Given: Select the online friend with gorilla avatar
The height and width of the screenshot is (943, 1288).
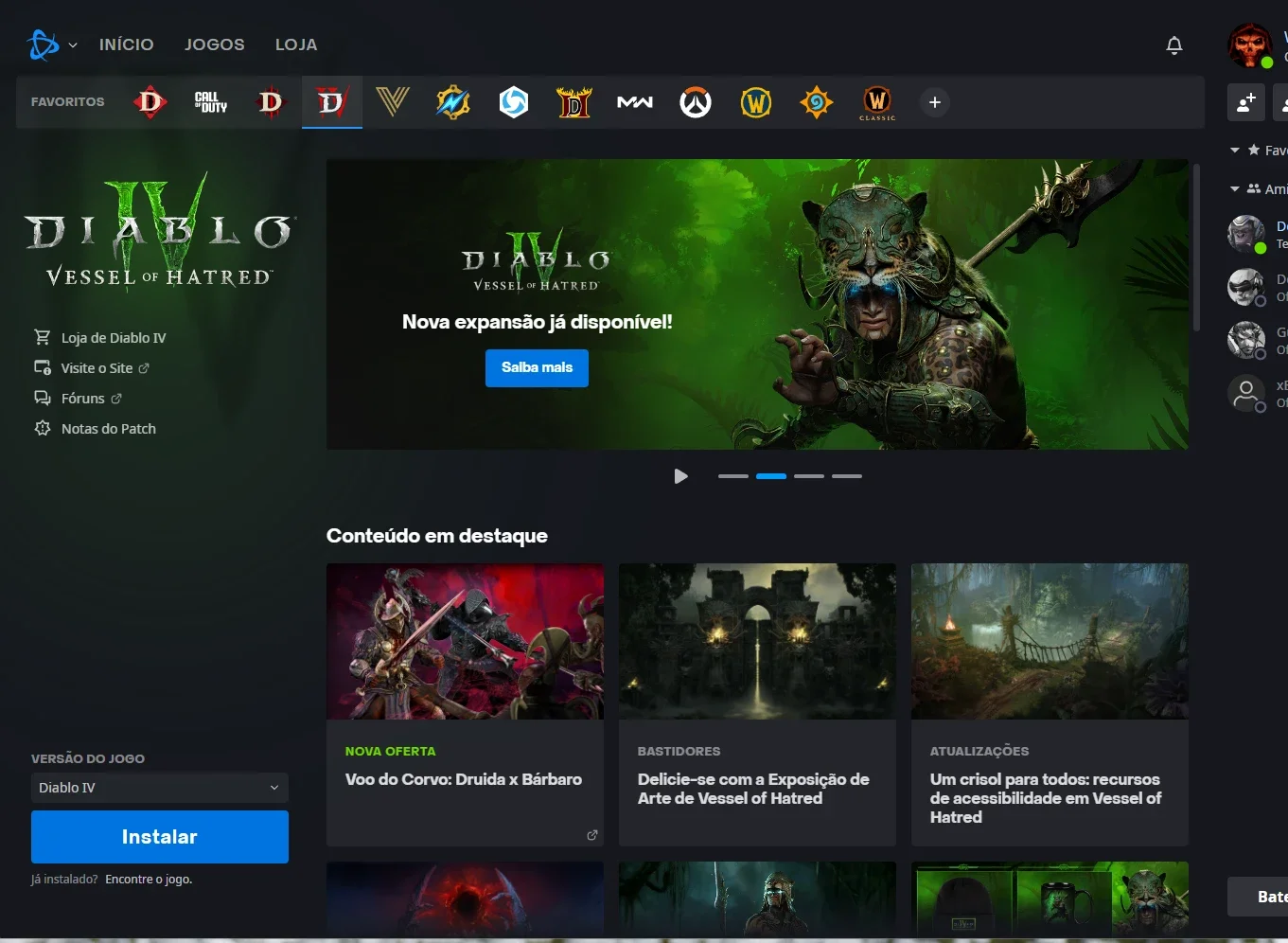Looking at the screenshot, I should (x=1246, y=233).
